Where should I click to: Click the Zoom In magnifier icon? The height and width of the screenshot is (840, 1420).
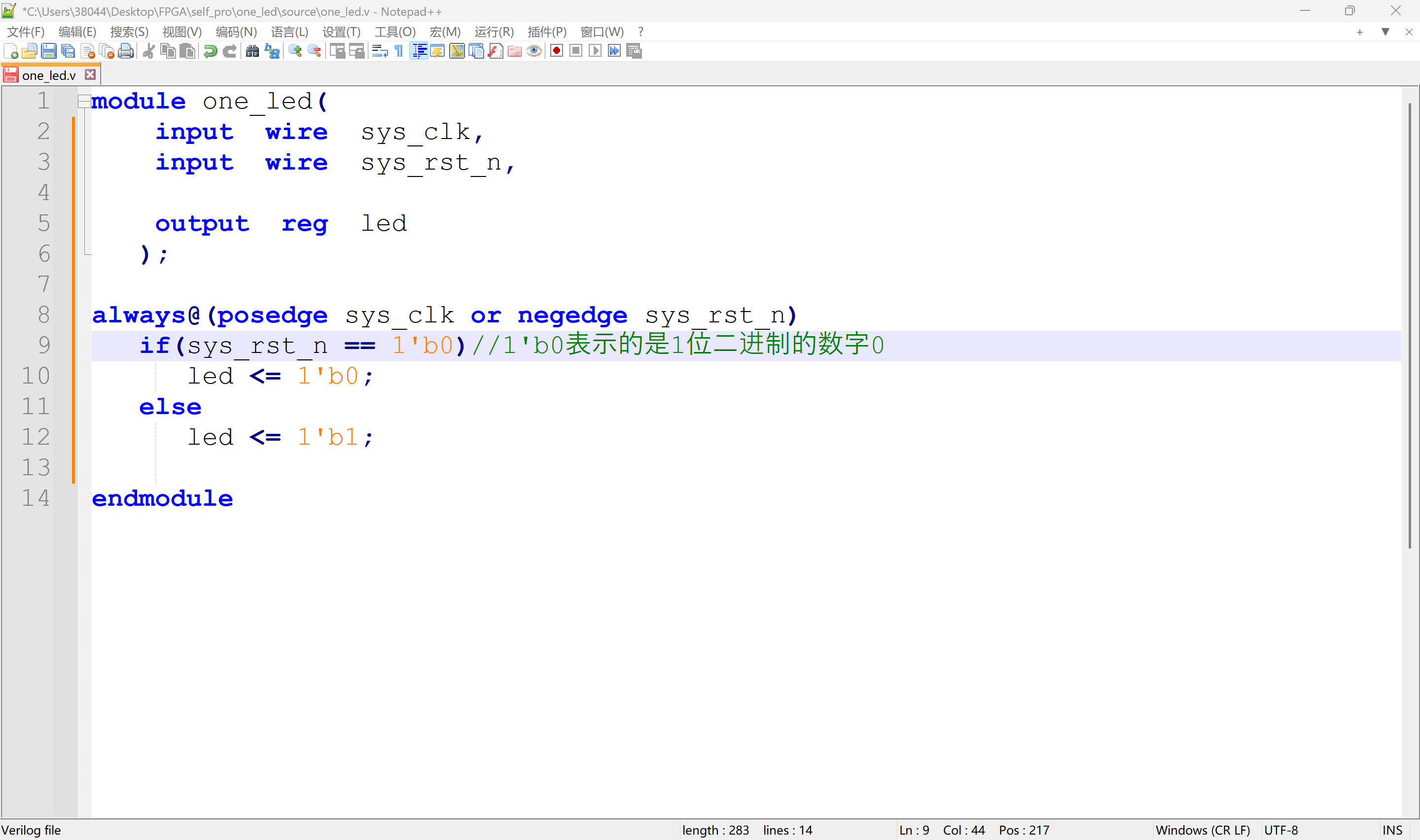pos(295,51)
